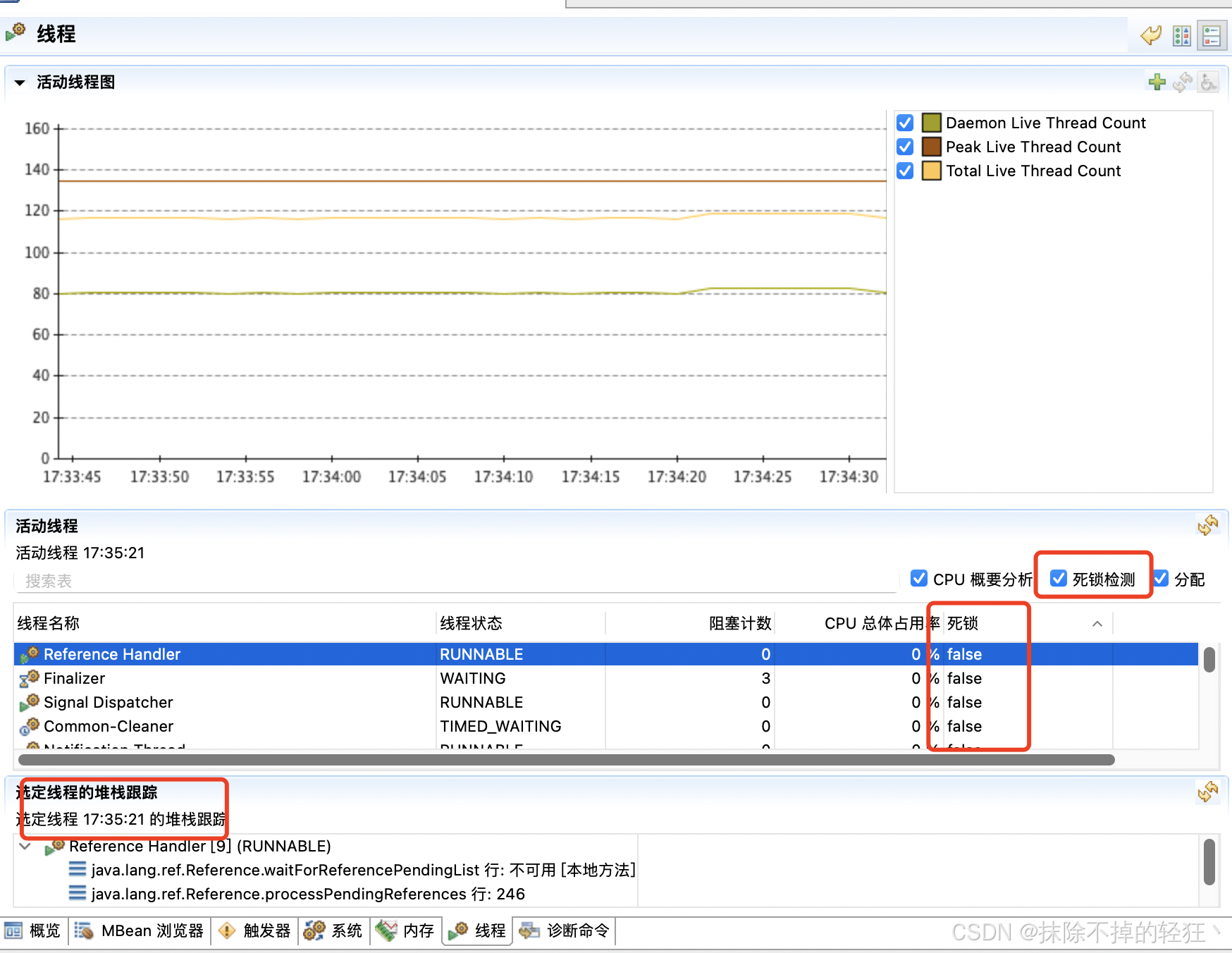The image size is (1232, 953).
Task: Uncheck CPU 概要分析
Action: (x=919, y=579)
